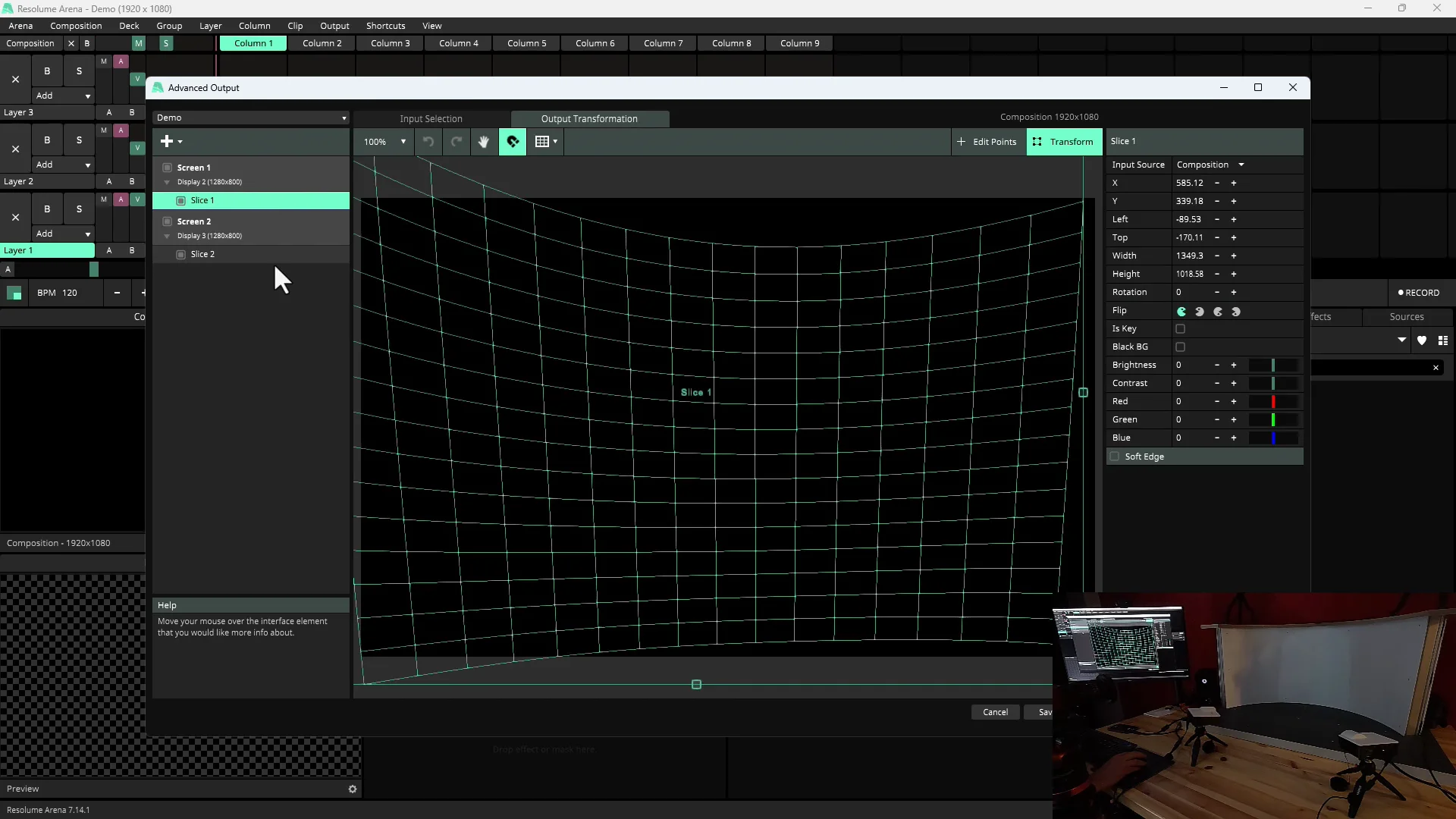Select Slice 2 under Screen 2

[202, 254]
